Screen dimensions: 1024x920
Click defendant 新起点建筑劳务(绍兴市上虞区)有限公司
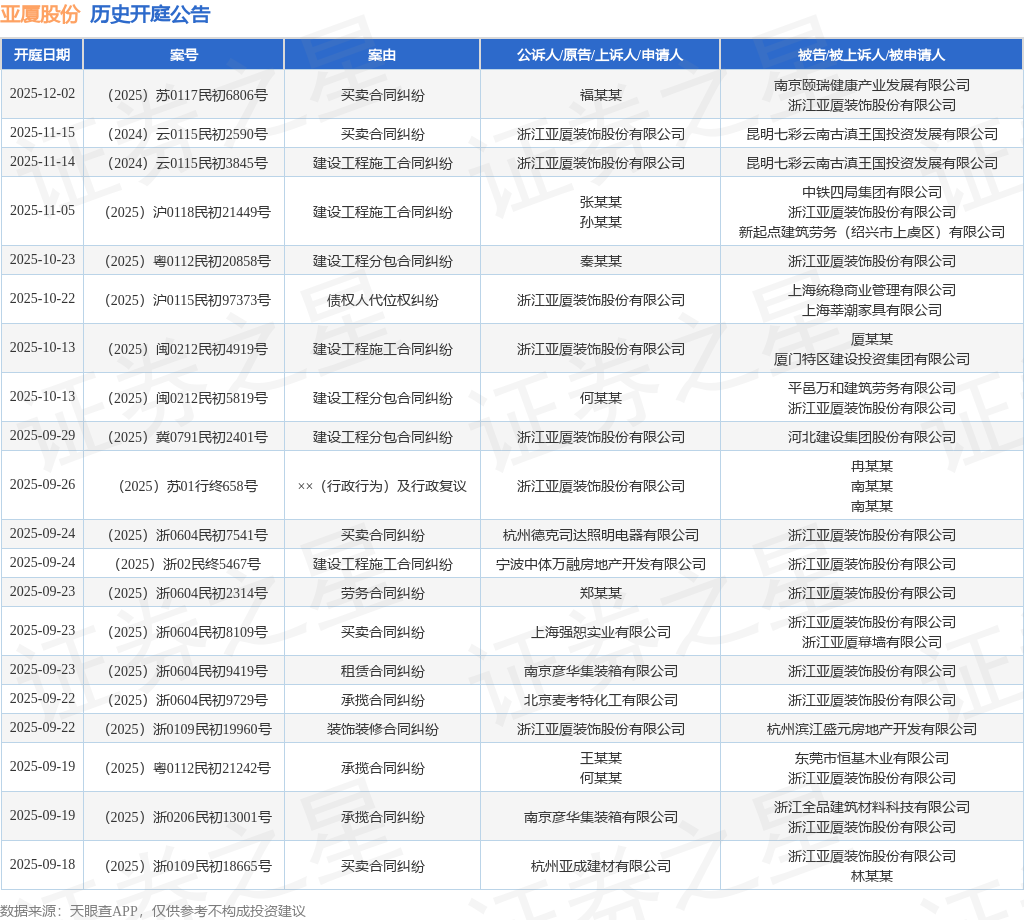pos(872,232)
